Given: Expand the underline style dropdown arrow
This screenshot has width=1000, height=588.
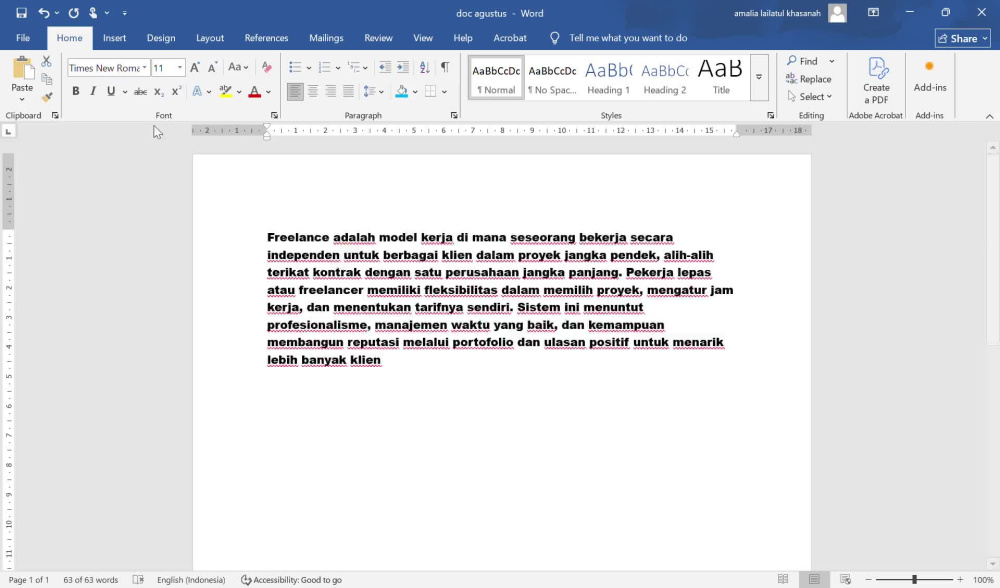Looking at the screenshot, I should click(124, 92).
